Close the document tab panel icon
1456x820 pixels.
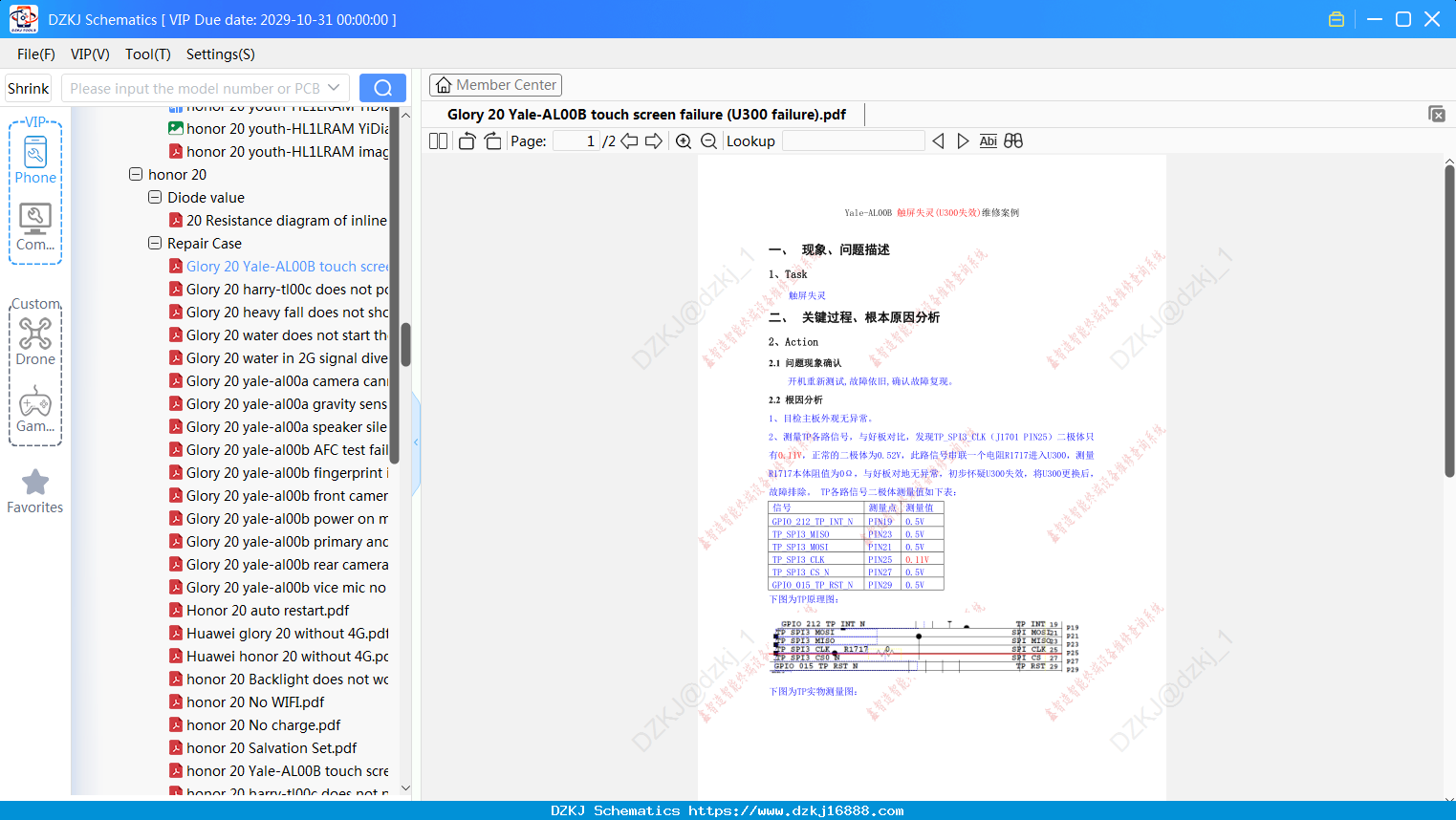point(1437,114)
